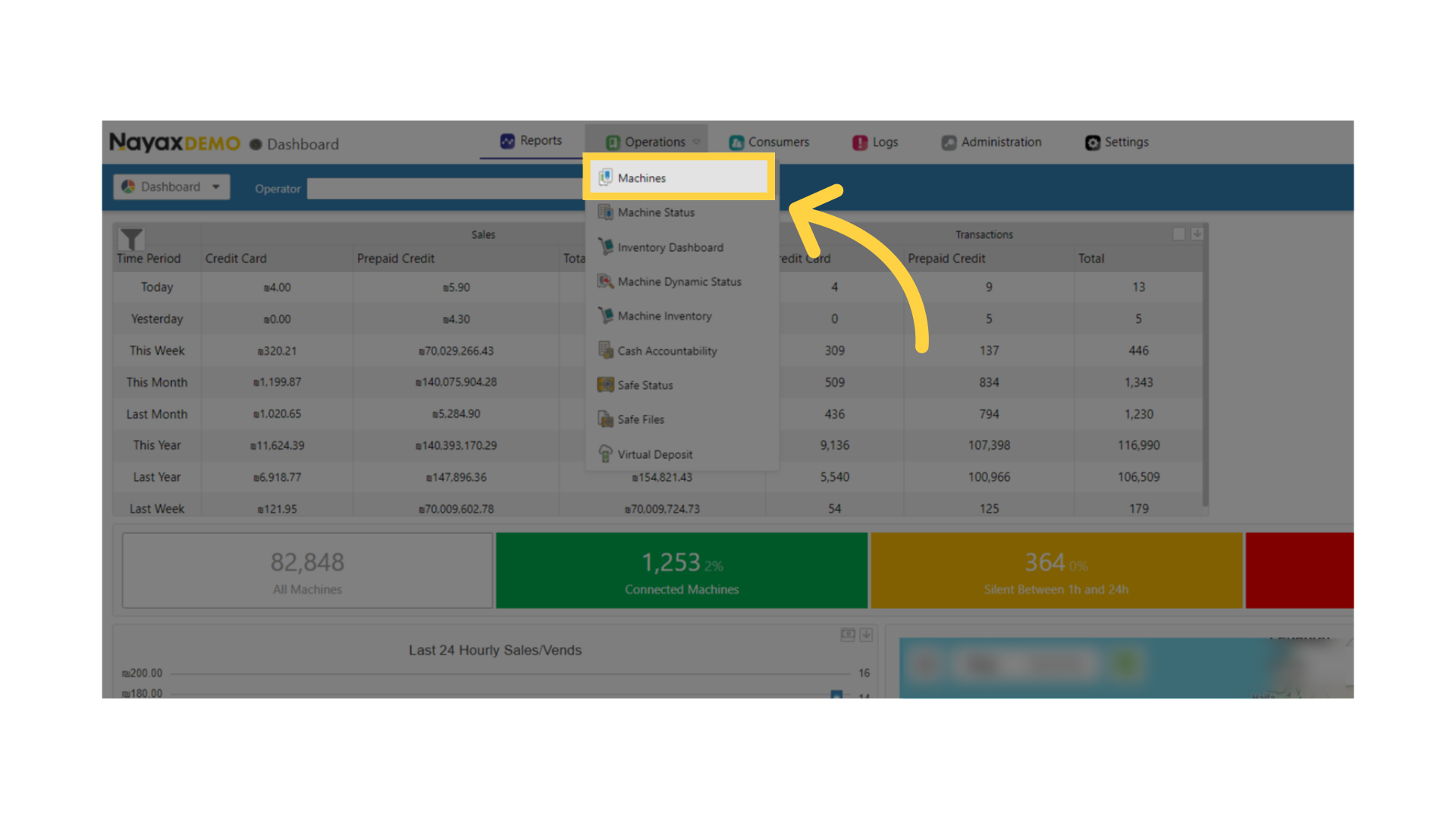Click the Nayax DEMO logo

(x=175, y=143)
